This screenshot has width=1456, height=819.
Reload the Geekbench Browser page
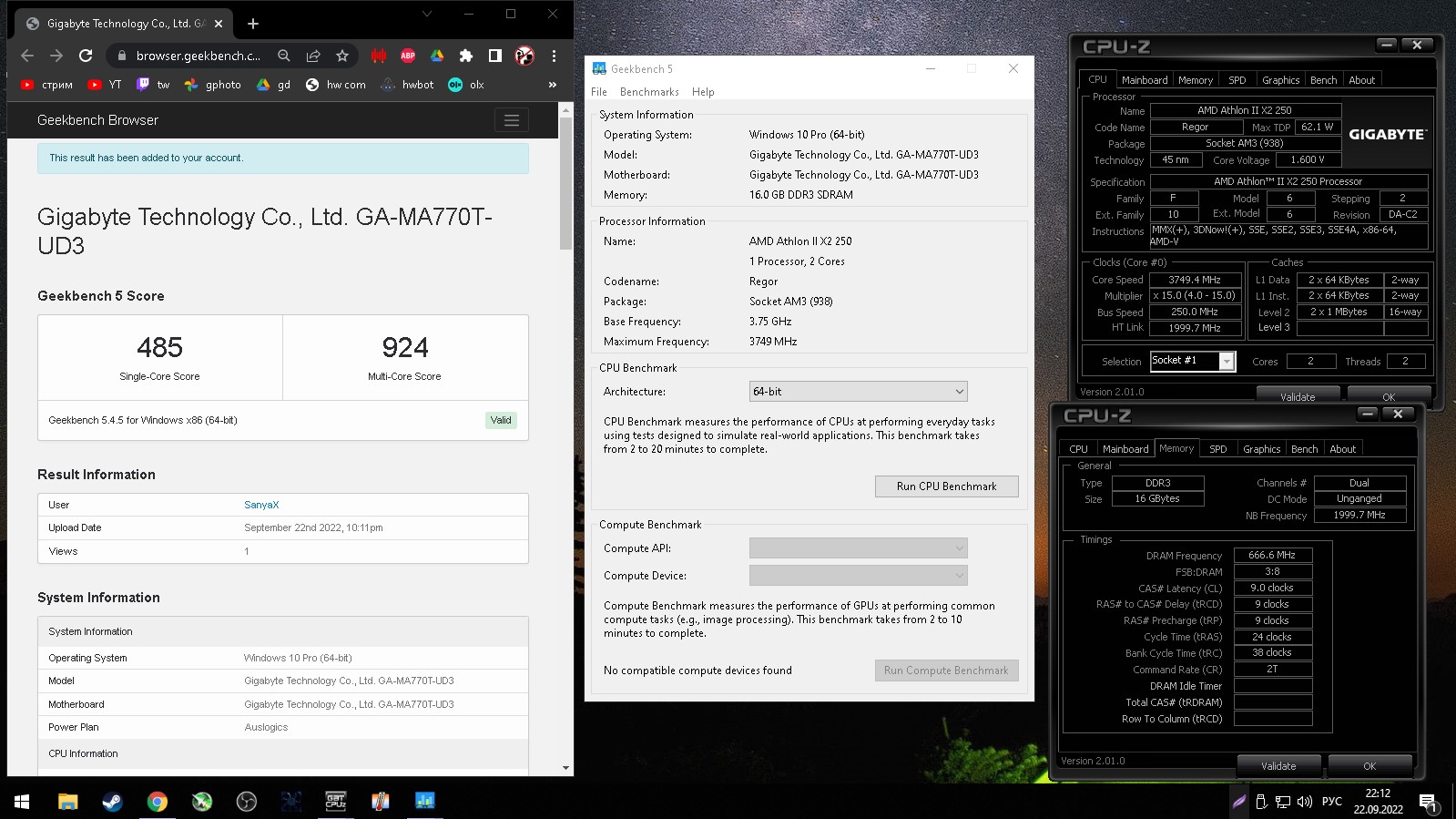pos(86,56)
